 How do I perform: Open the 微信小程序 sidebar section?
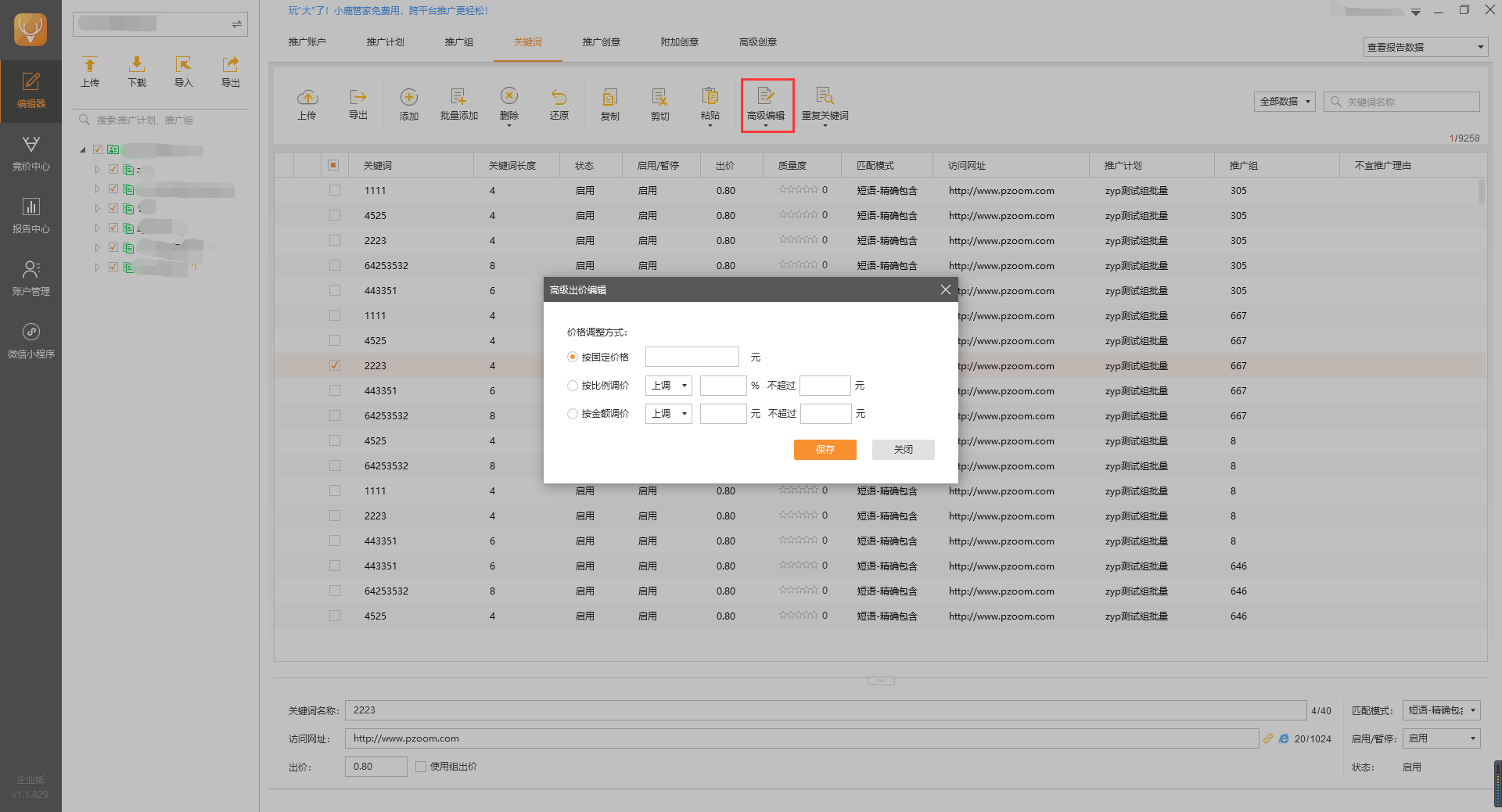pyautogui.click(x=31, y=341)
